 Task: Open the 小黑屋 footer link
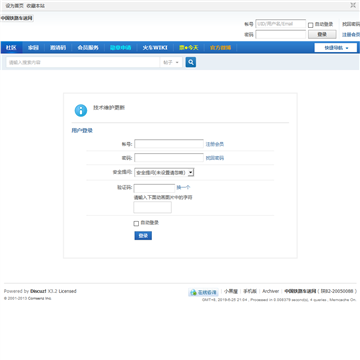tap(231, 291)
